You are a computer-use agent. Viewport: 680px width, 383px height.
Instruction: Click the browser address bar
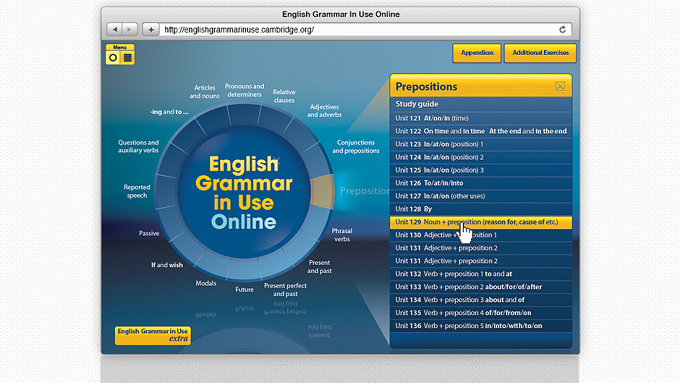point(365,29)
